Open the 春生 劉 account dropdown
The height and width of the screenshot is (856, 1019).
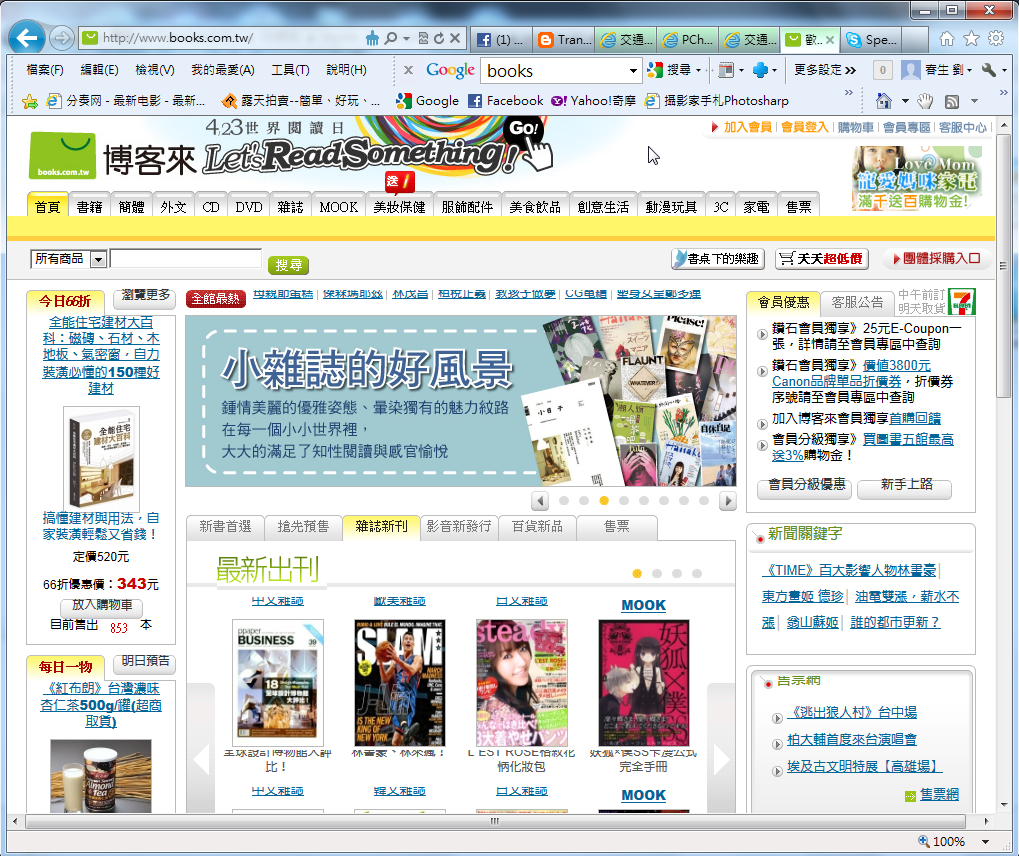click(x=970, y=70)
